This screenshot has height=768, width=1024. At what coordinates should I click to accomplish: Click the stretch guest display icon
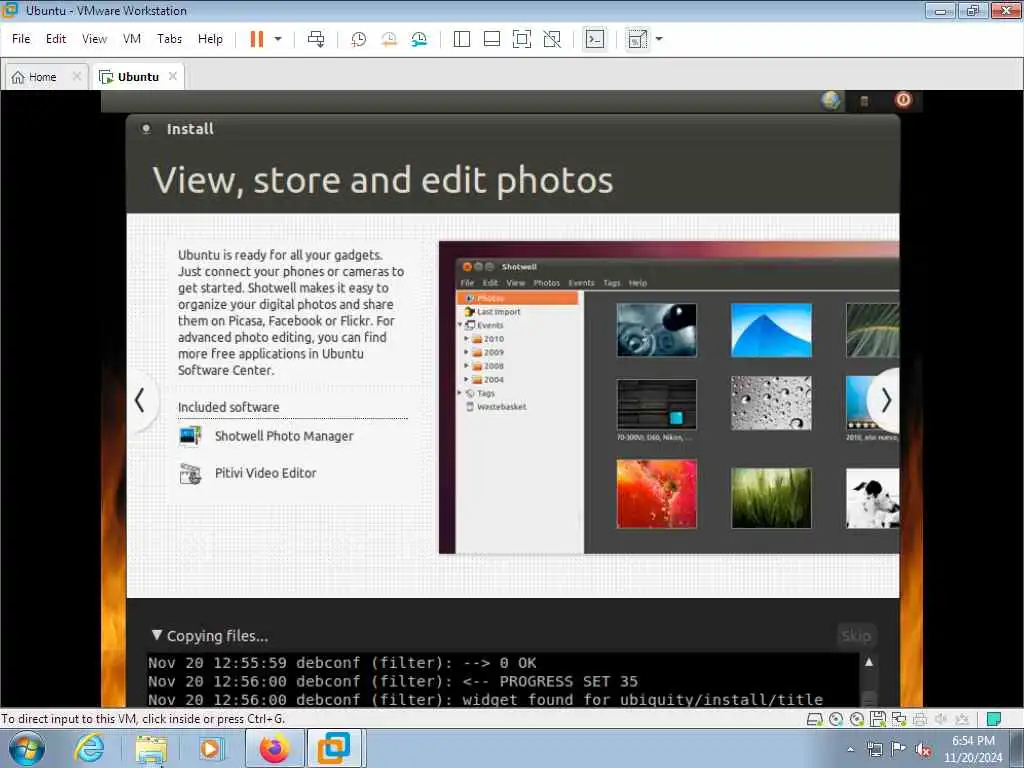point(637,39)
